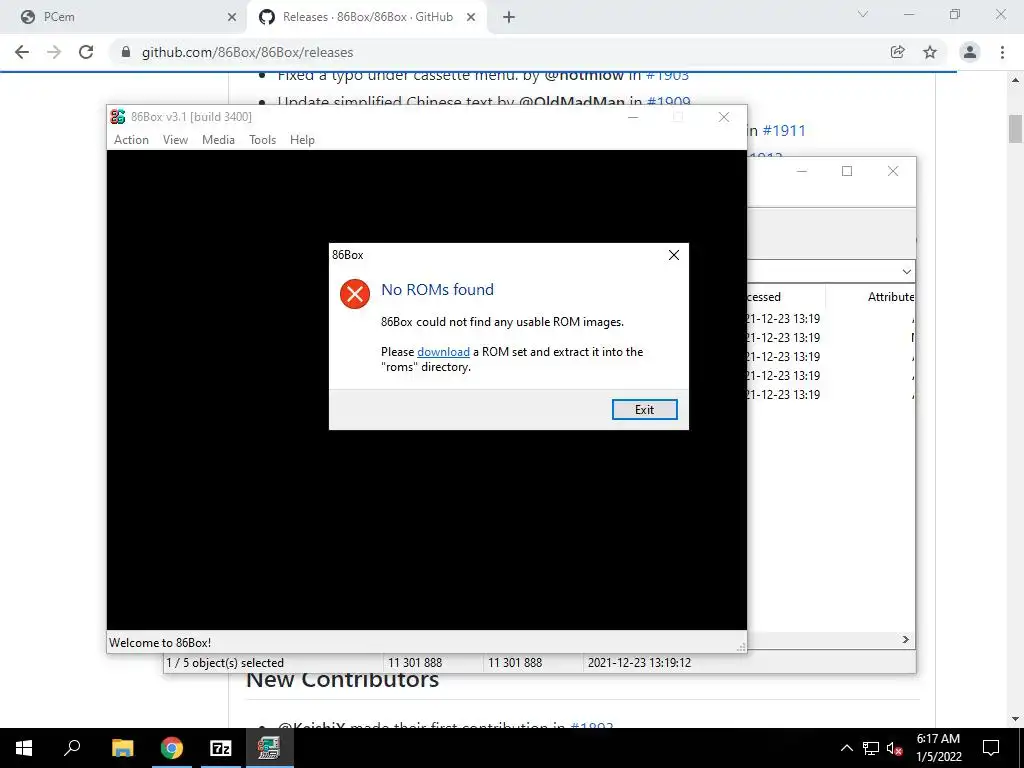1024x768 pixels.
Task: Open the Tools menu in 86Box
Action: (263, 140)
